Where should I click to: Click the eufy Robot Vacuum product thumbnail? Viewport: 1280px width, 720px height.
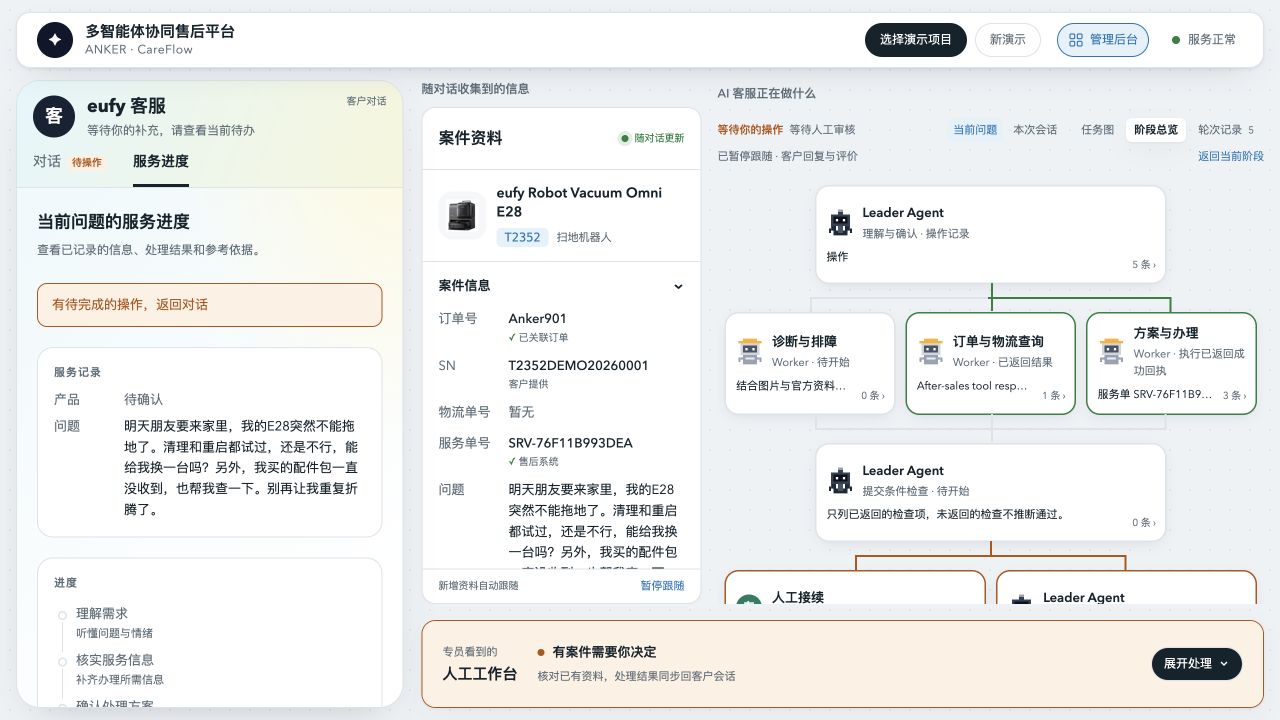pos(462,215)
